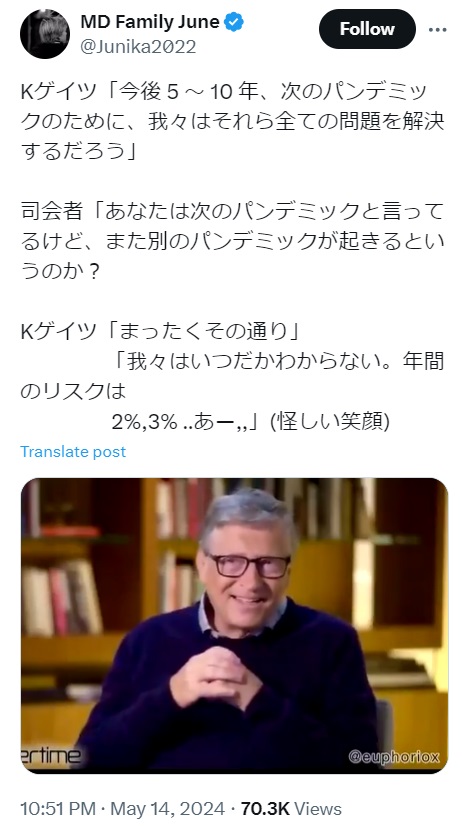Open the MD Family June profile avatar

click(x=45, y=34)
